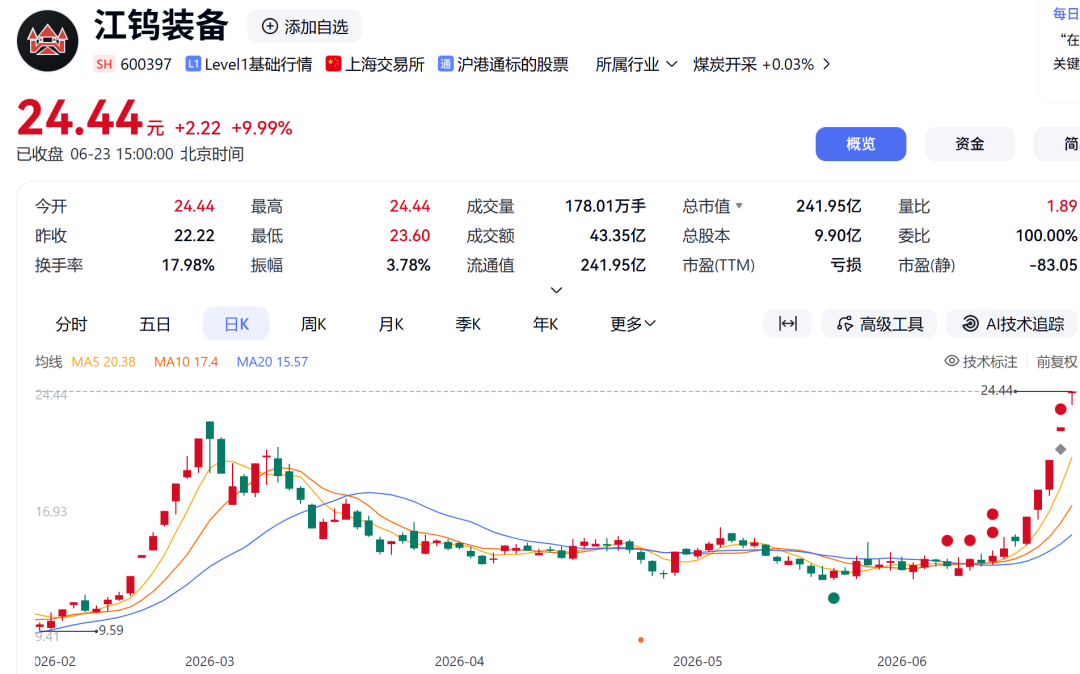The image size is (1080, 674).
Task: Click the plus icon in 添加自选
Action: (270, 26)
